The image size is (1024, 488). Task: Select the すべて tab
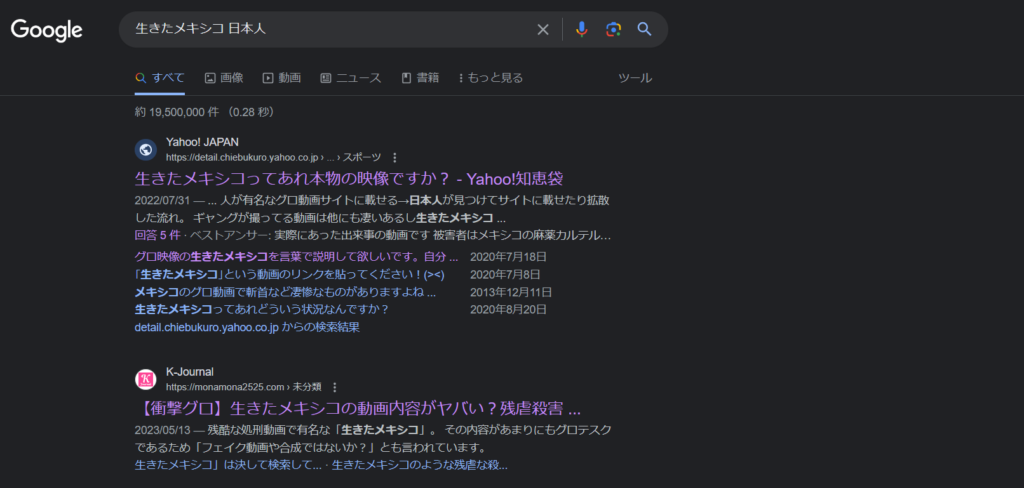click(x=160, y=78)
